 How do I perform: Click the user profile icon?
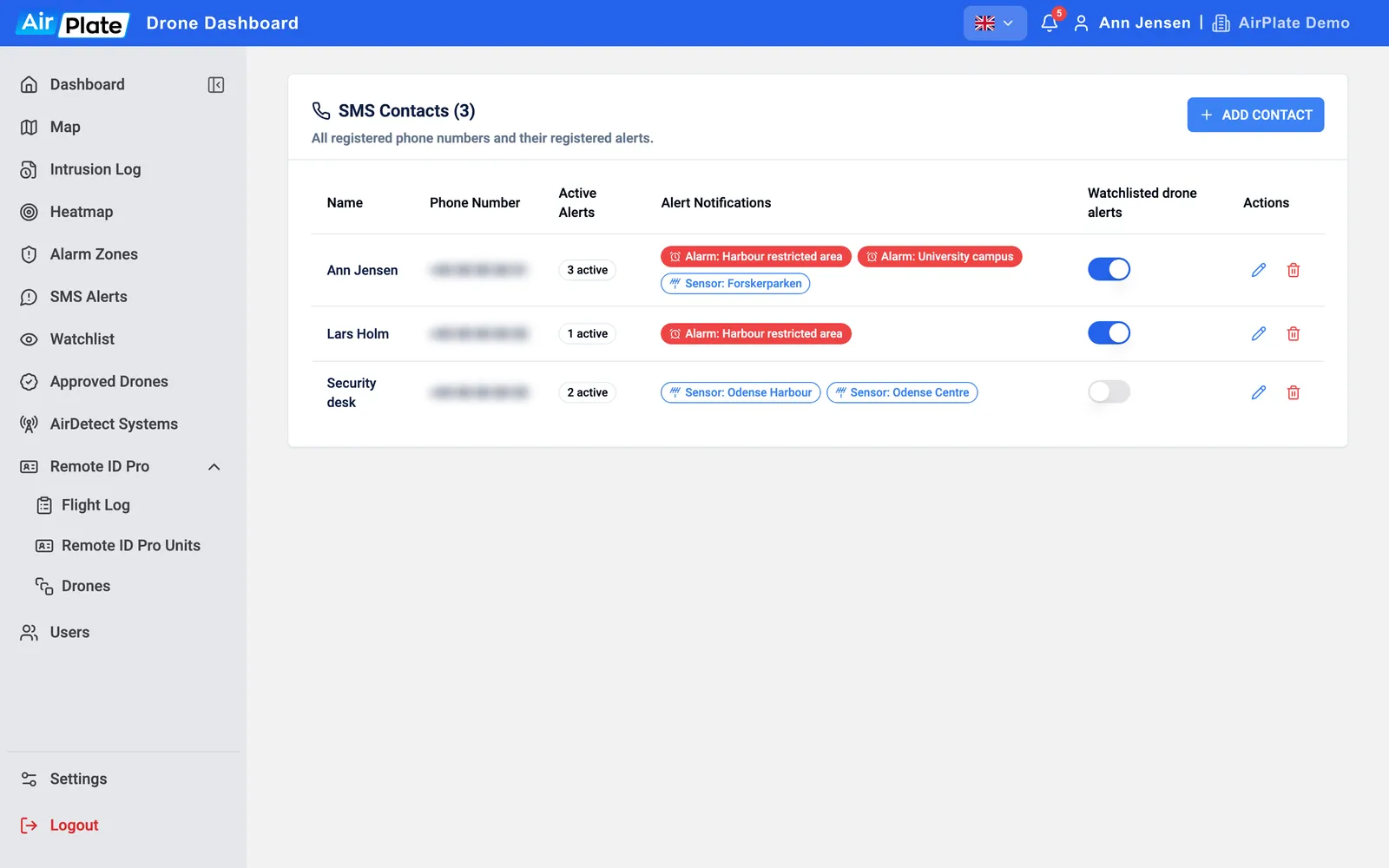(1081, 23)
